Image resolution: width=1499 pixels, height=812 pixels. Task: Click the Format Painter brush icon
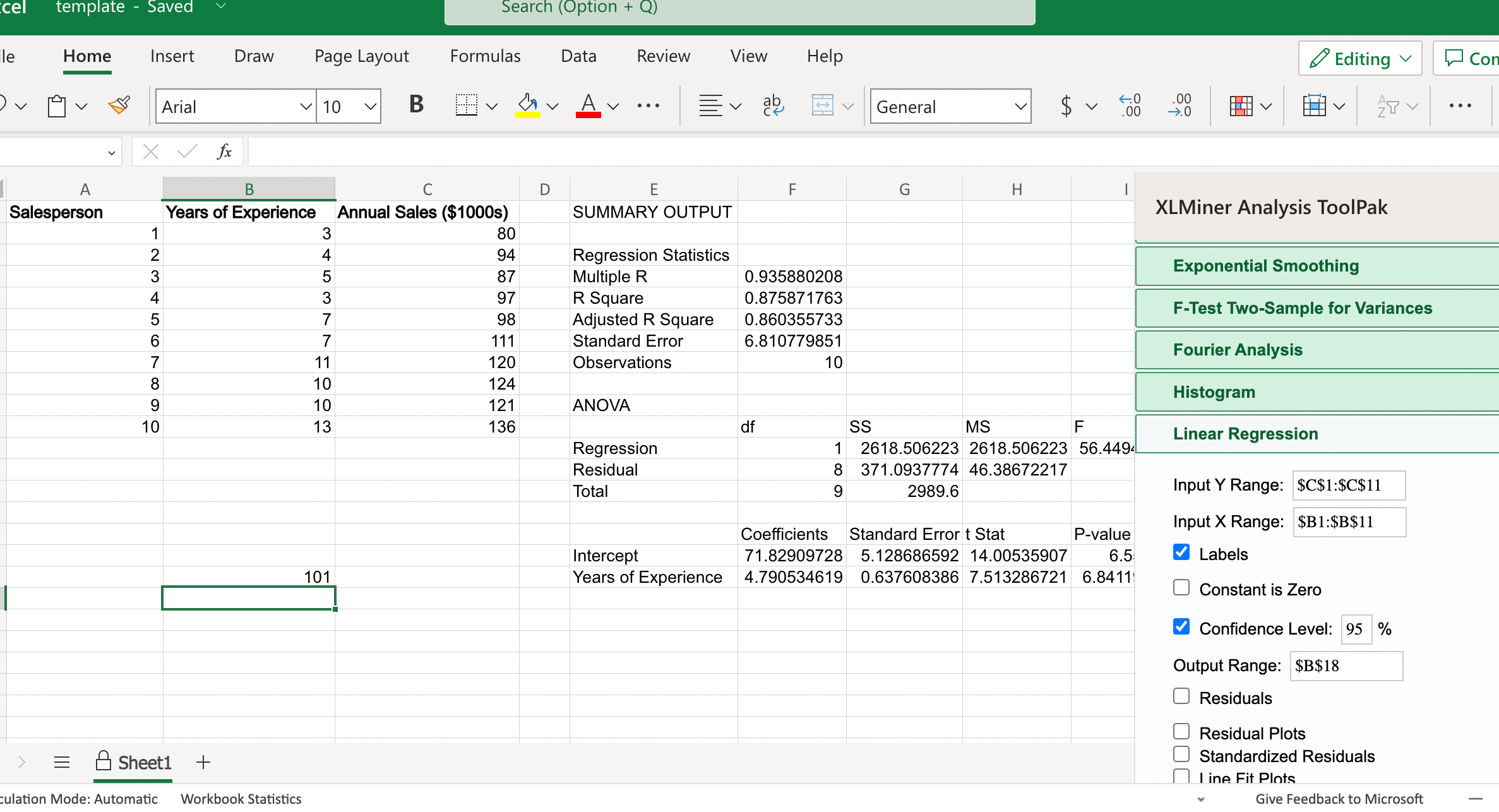pos(119,105)
